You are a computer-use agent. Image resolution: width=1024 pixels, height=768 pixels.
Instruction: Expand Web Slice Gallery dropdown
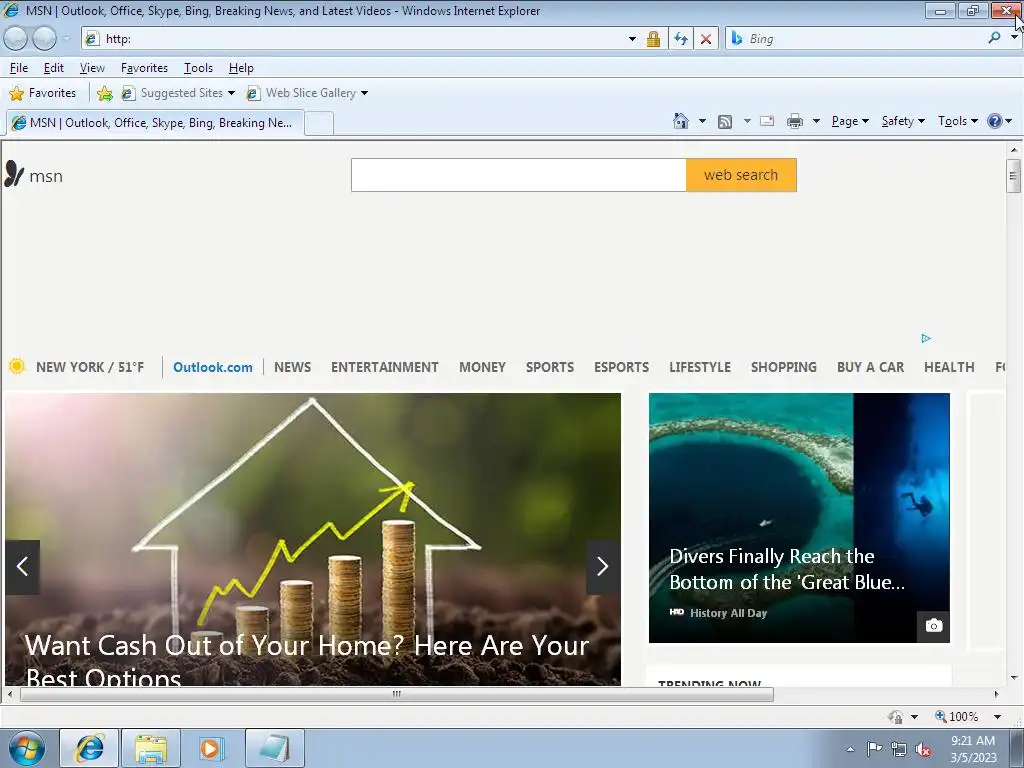[x=364, y=93]
